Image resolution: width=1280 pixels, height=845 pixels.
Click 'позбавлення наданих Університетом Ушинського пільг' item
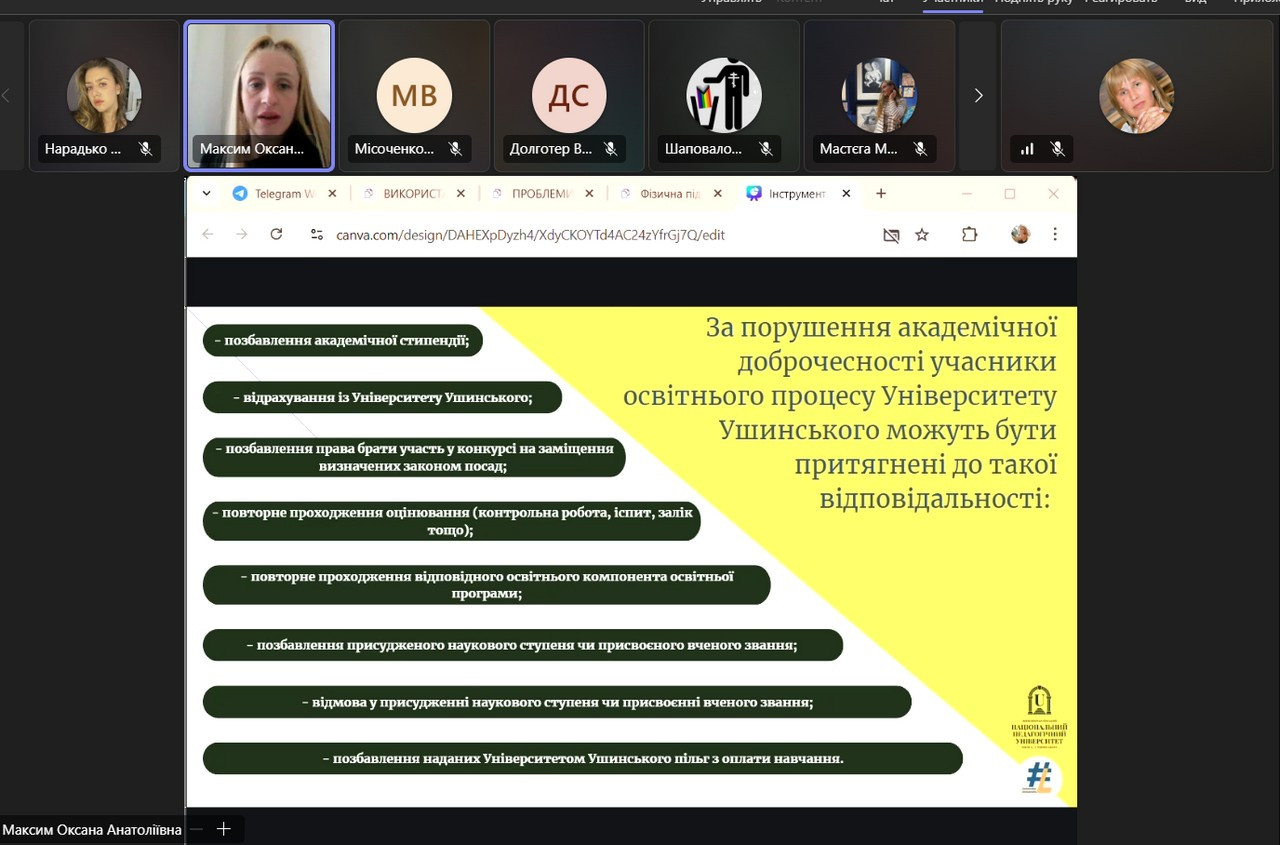583,758
